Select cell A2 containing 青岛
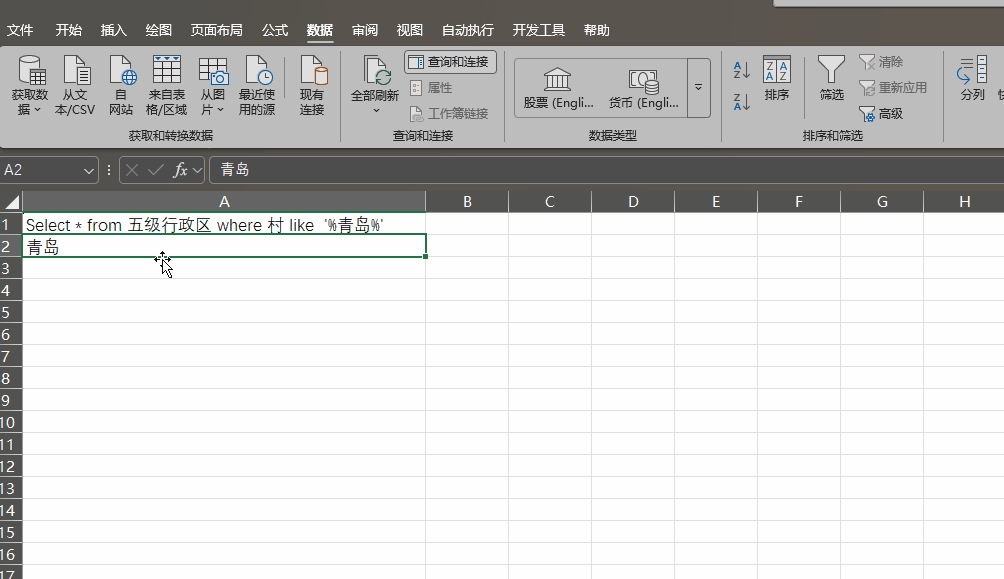 pyautogui.click(x=224, y=246)
